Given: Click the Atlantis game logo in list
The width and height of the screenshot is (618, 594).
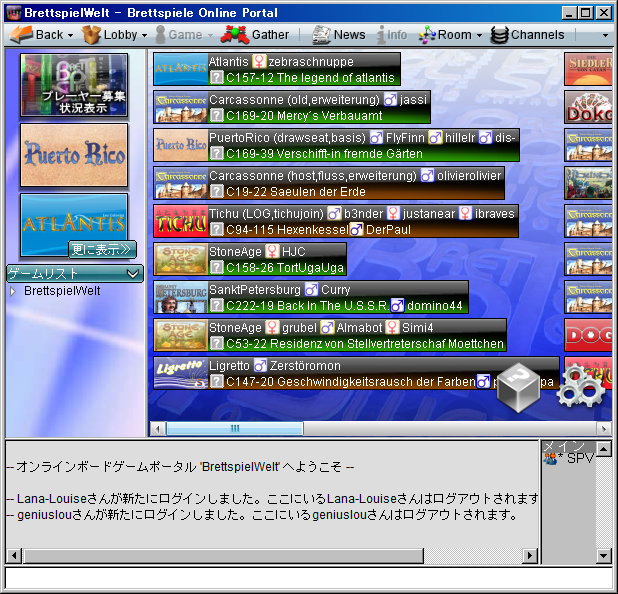Looking at the screenshot, I should coord(181,69).
